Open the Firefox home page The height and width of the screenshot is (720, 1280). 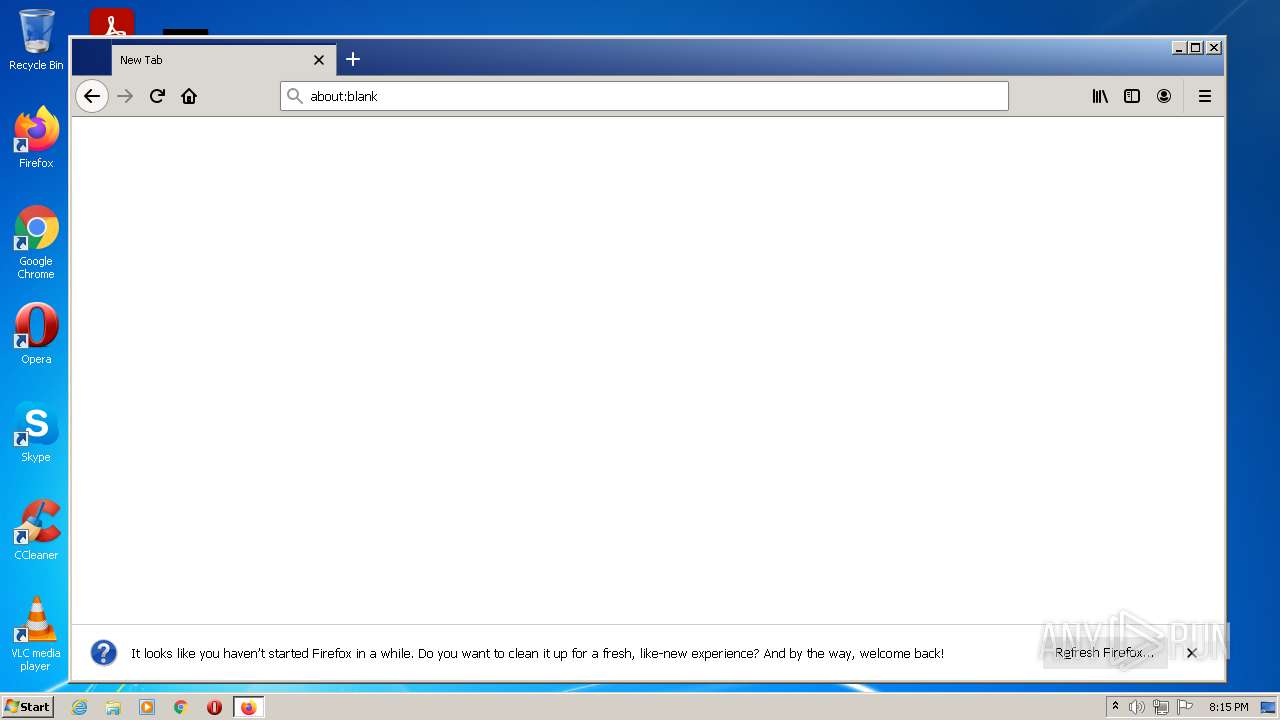(189, 96)
